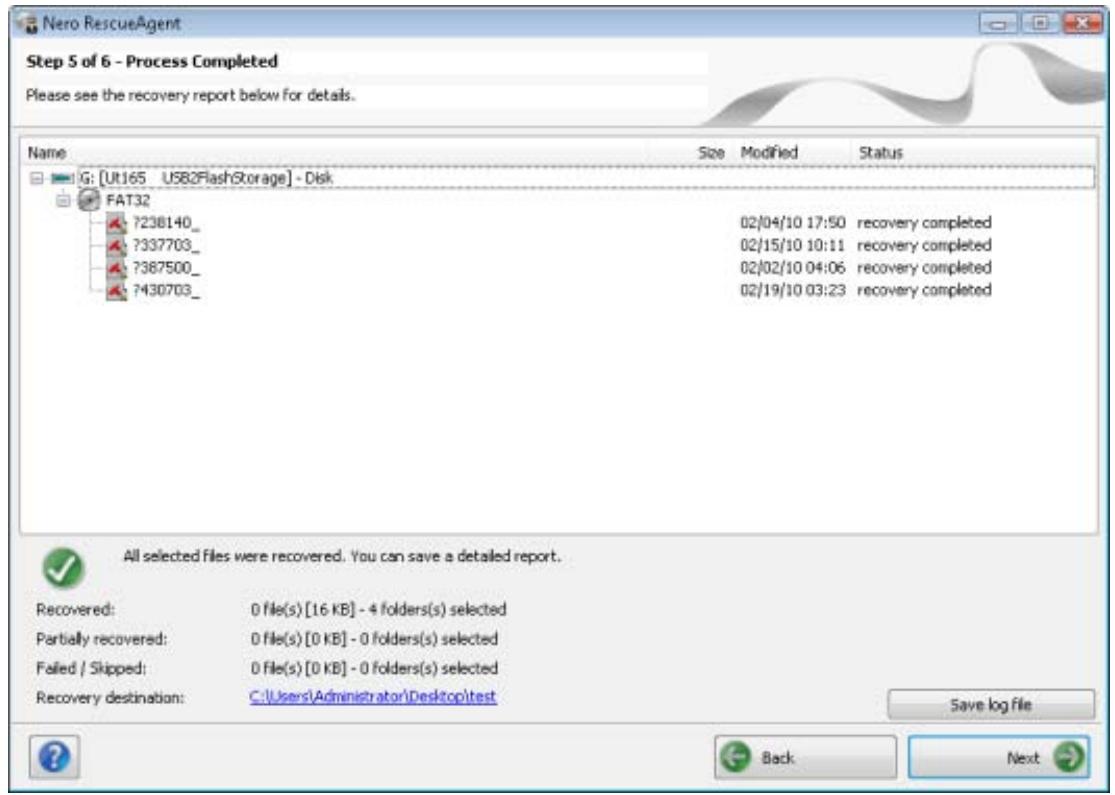Click recovery completed status for ?337703_
This screenshot has height=795, width=1115.
924,246
